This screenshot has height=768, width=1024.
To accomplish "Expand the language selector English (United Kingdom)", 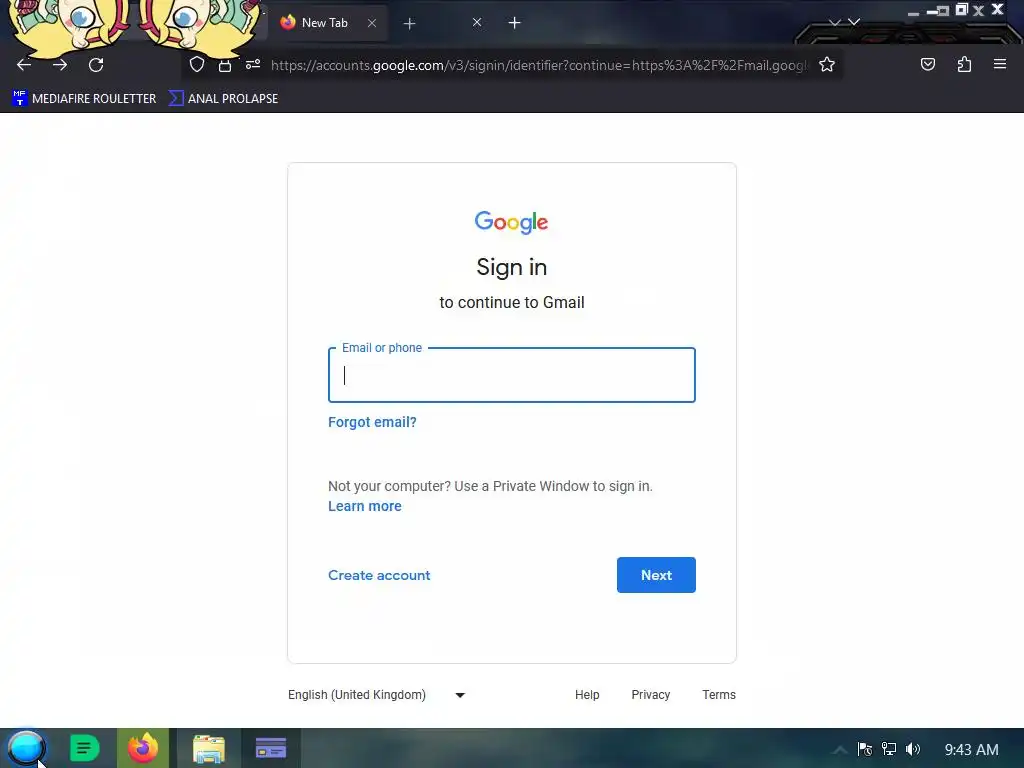I will (x=377, y=695).
